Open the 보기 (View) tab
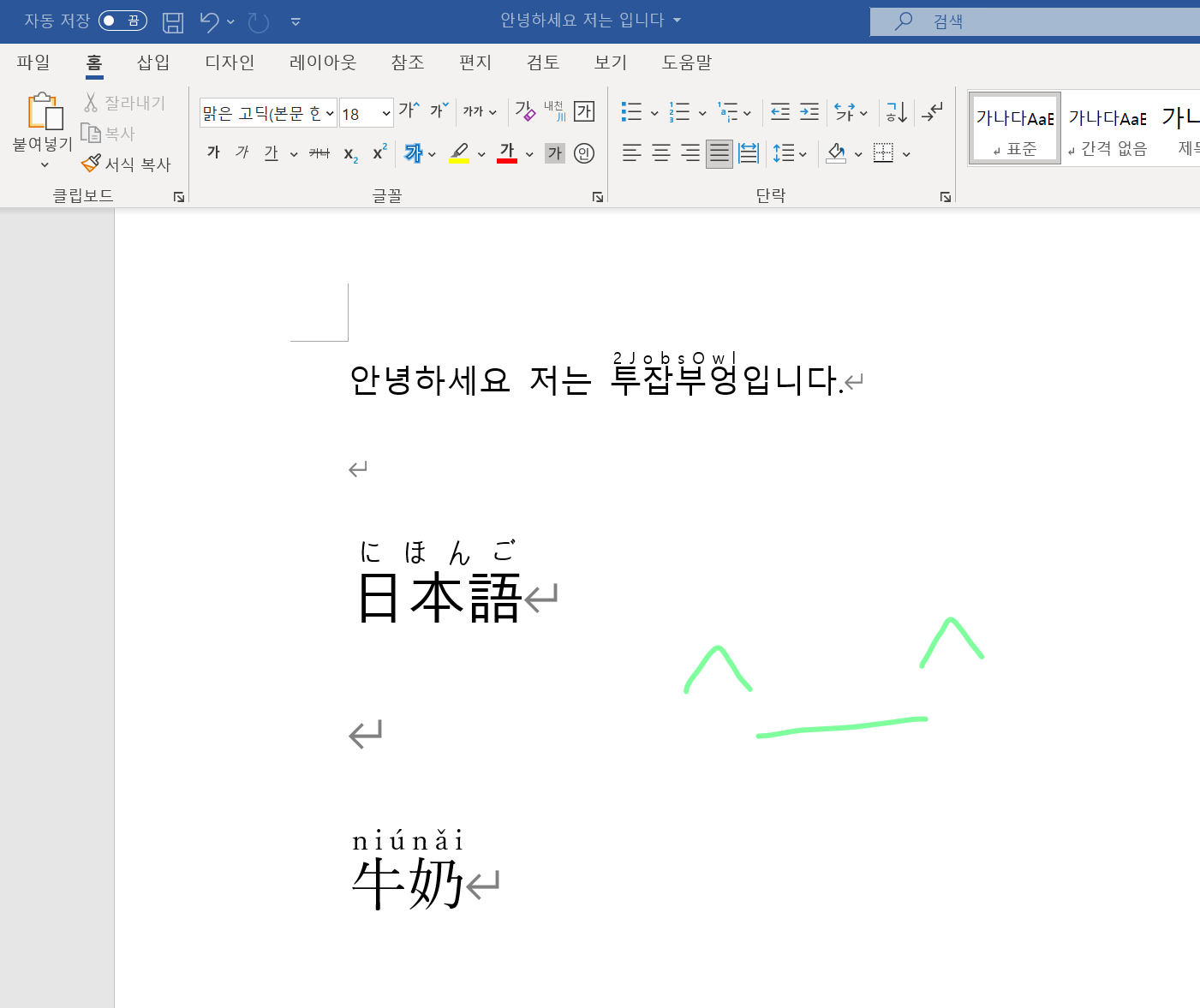The height and width of the screenshot is (1008, 1200). 611,63
